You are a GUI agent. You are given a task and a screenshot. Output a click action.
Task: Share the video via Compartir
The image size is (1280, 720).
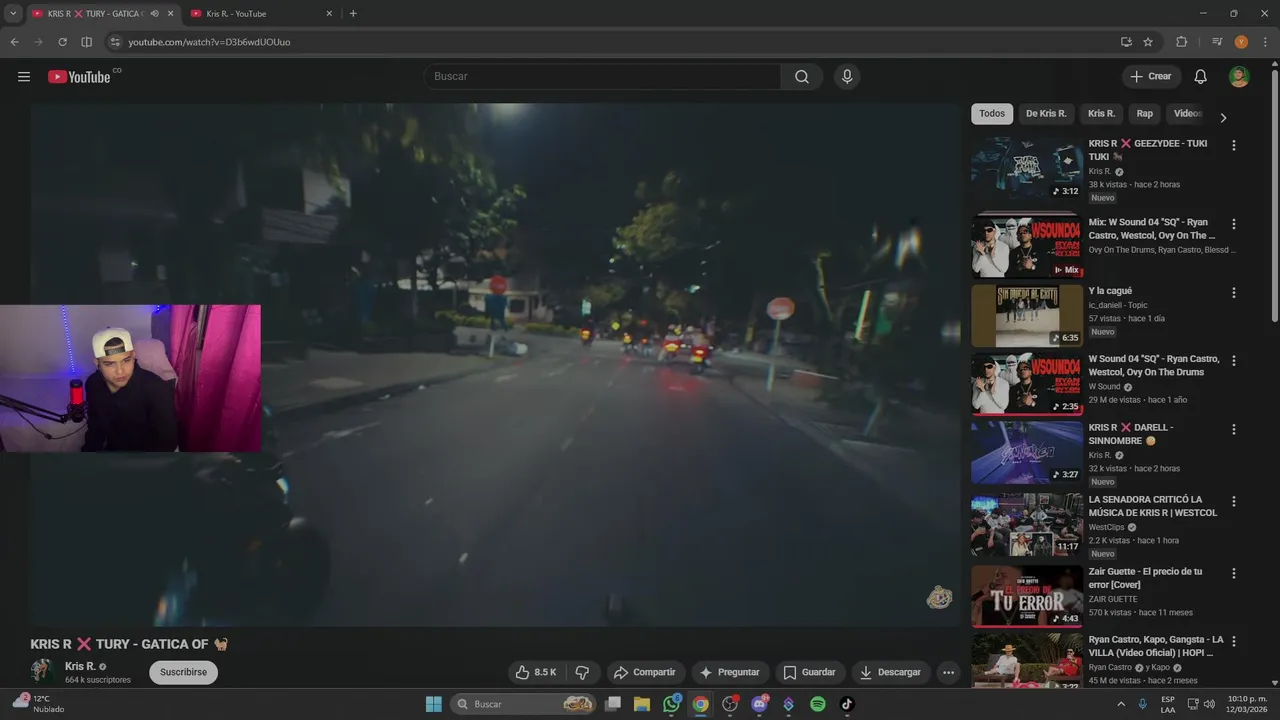tap(645, 672)
